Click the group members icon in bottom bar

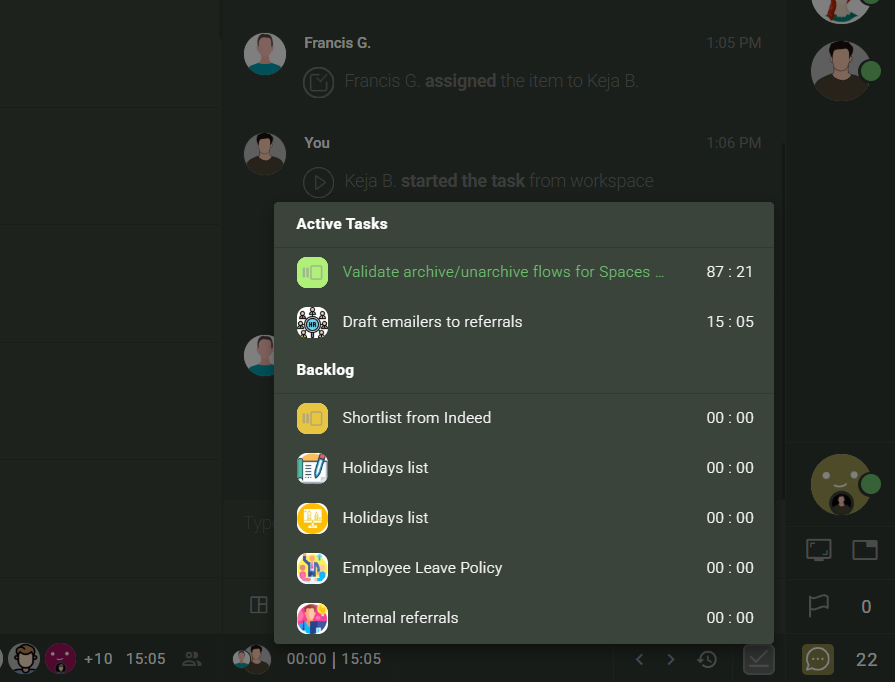pos(192,659)
